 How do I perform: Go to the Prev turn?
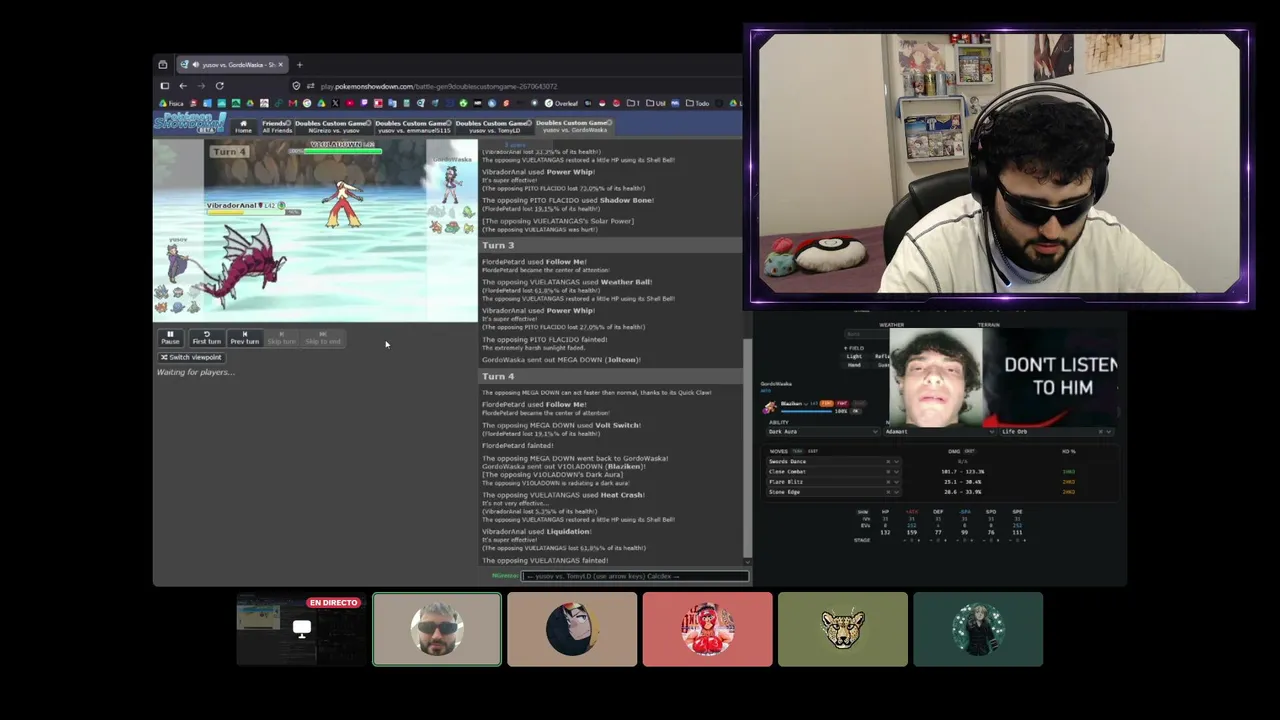(244, 338)
